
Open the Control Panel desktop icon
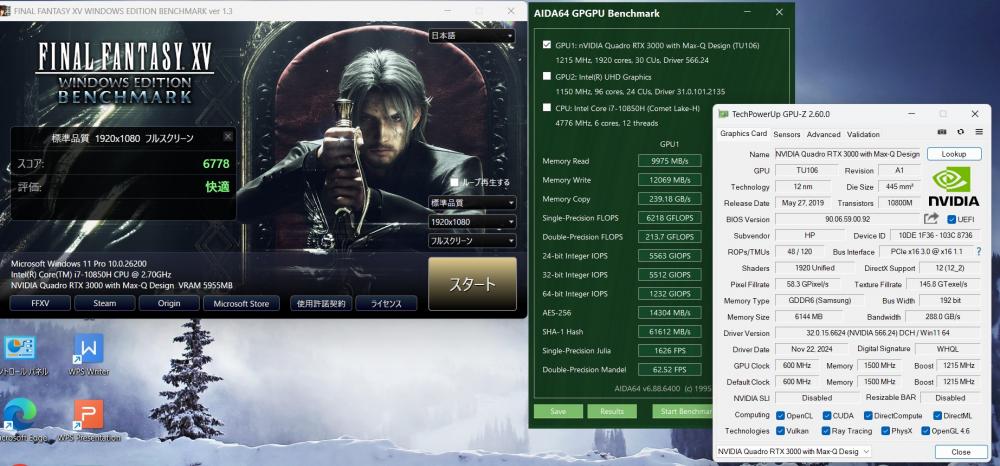(20, 354)
